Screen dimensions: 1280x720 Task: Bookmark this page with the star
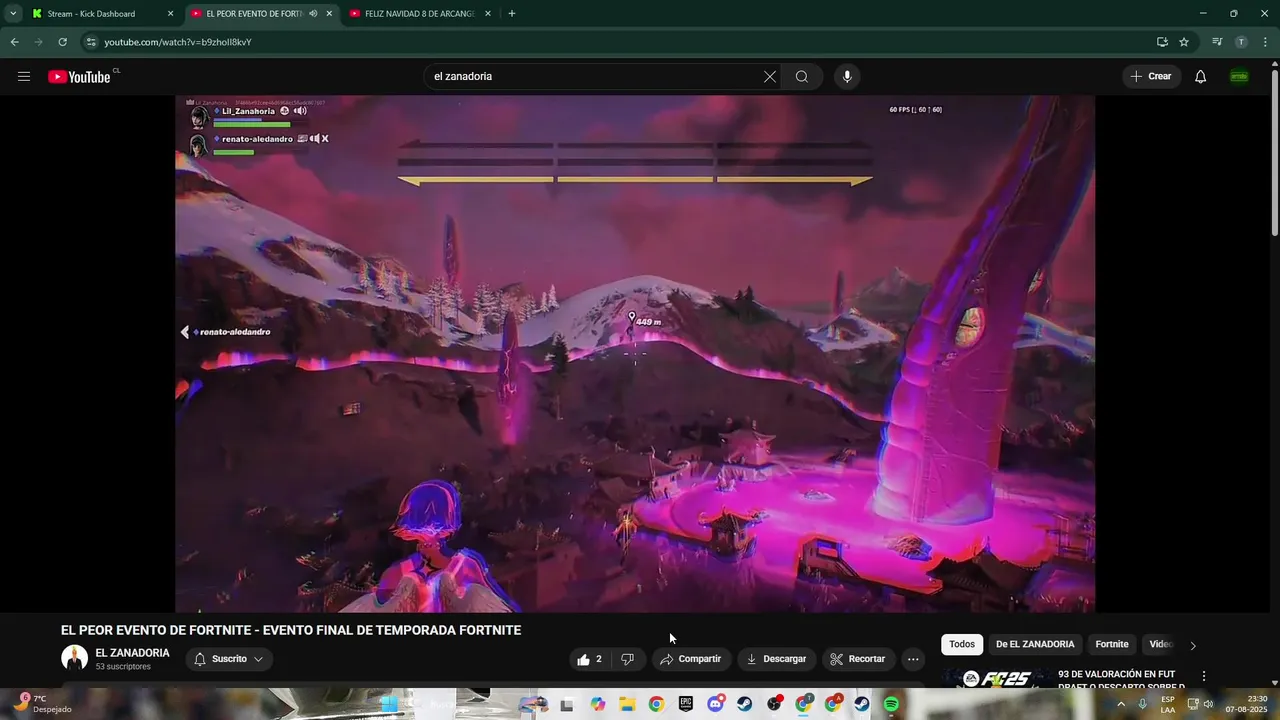click(x=1184, y=42)
